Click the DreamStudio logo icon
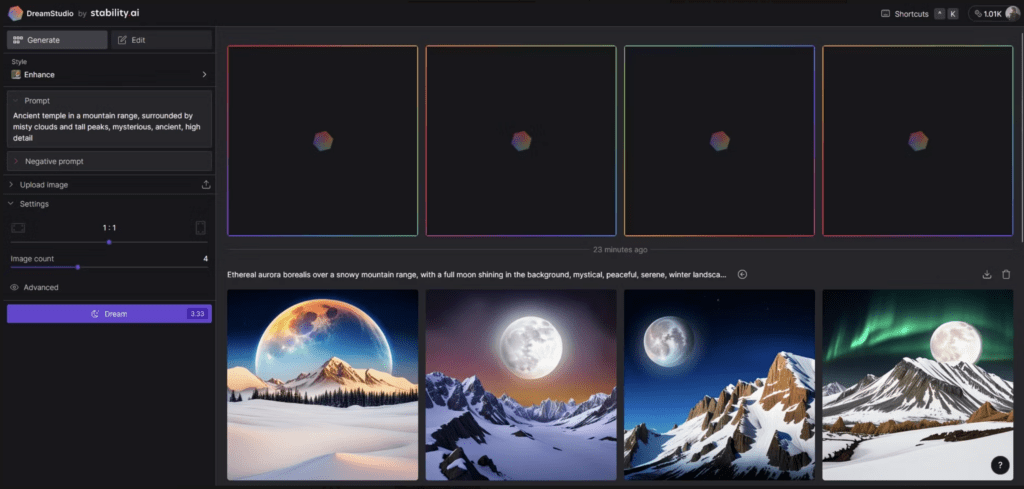Image resolution: width=1024 pixels, height=489 pixels. click(x=17, y=13)
